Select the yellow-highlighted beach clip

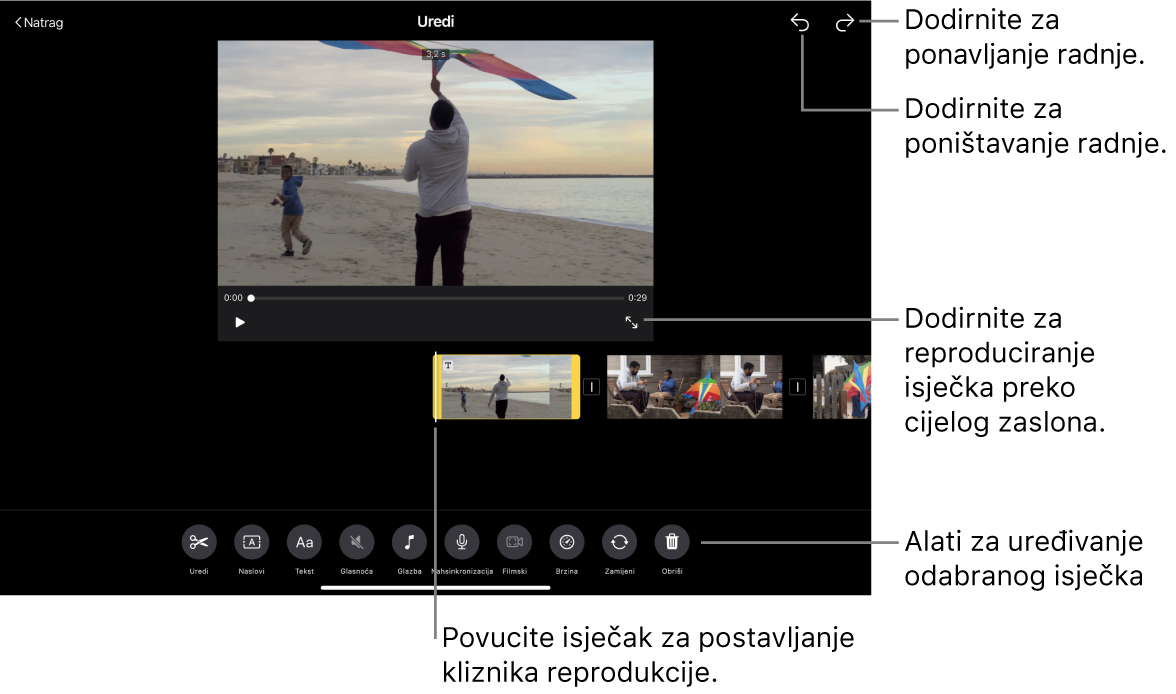(x=506, y=387)
